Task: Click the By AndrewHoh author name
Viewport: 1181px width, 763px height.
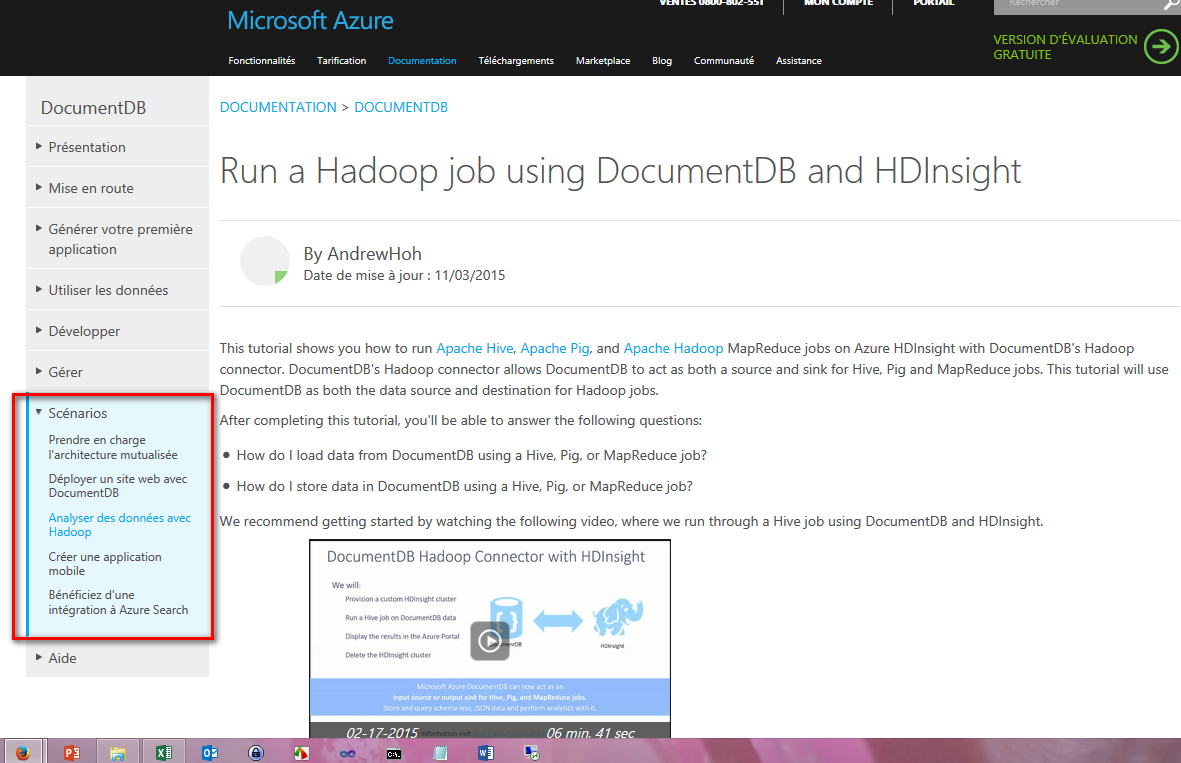Action: [x=362, y=254]
